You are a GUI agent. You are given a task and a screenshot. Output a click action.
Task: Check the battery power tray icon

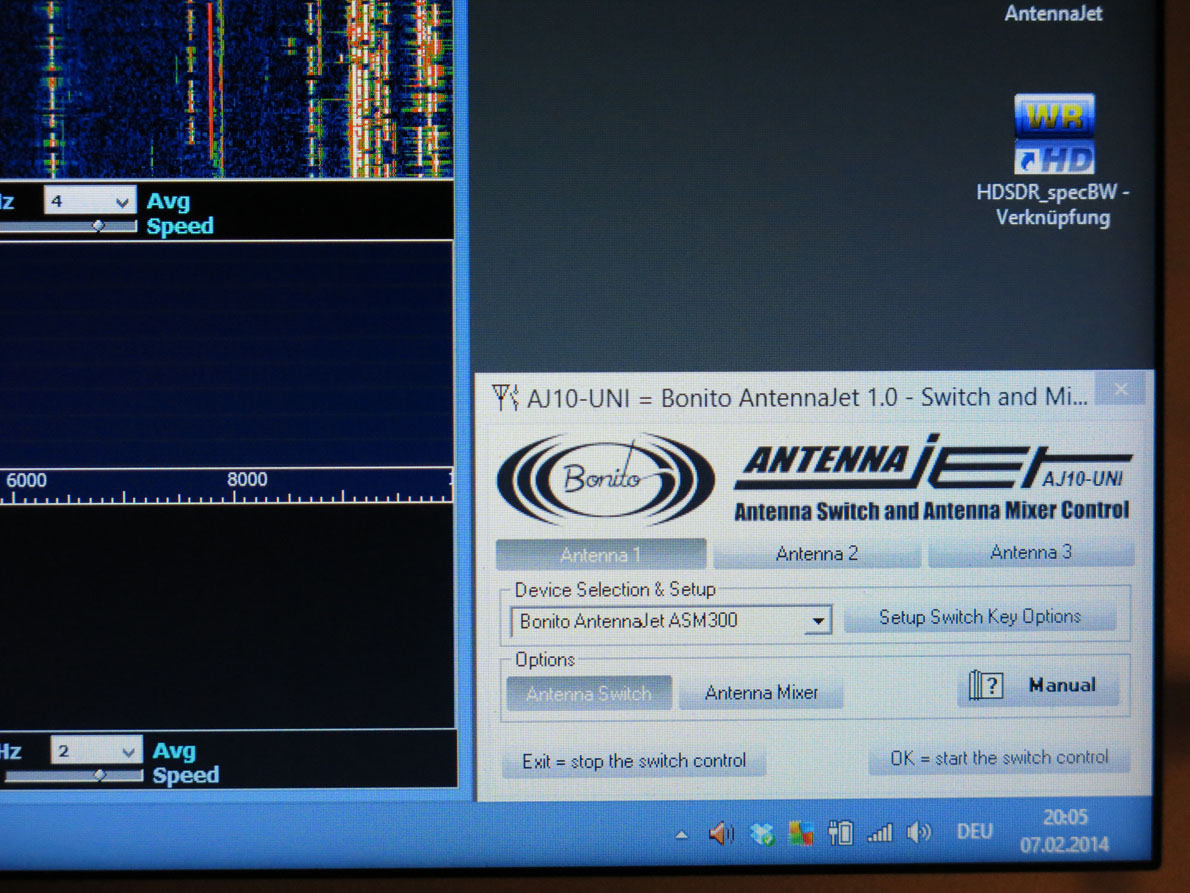click(840, 833)
